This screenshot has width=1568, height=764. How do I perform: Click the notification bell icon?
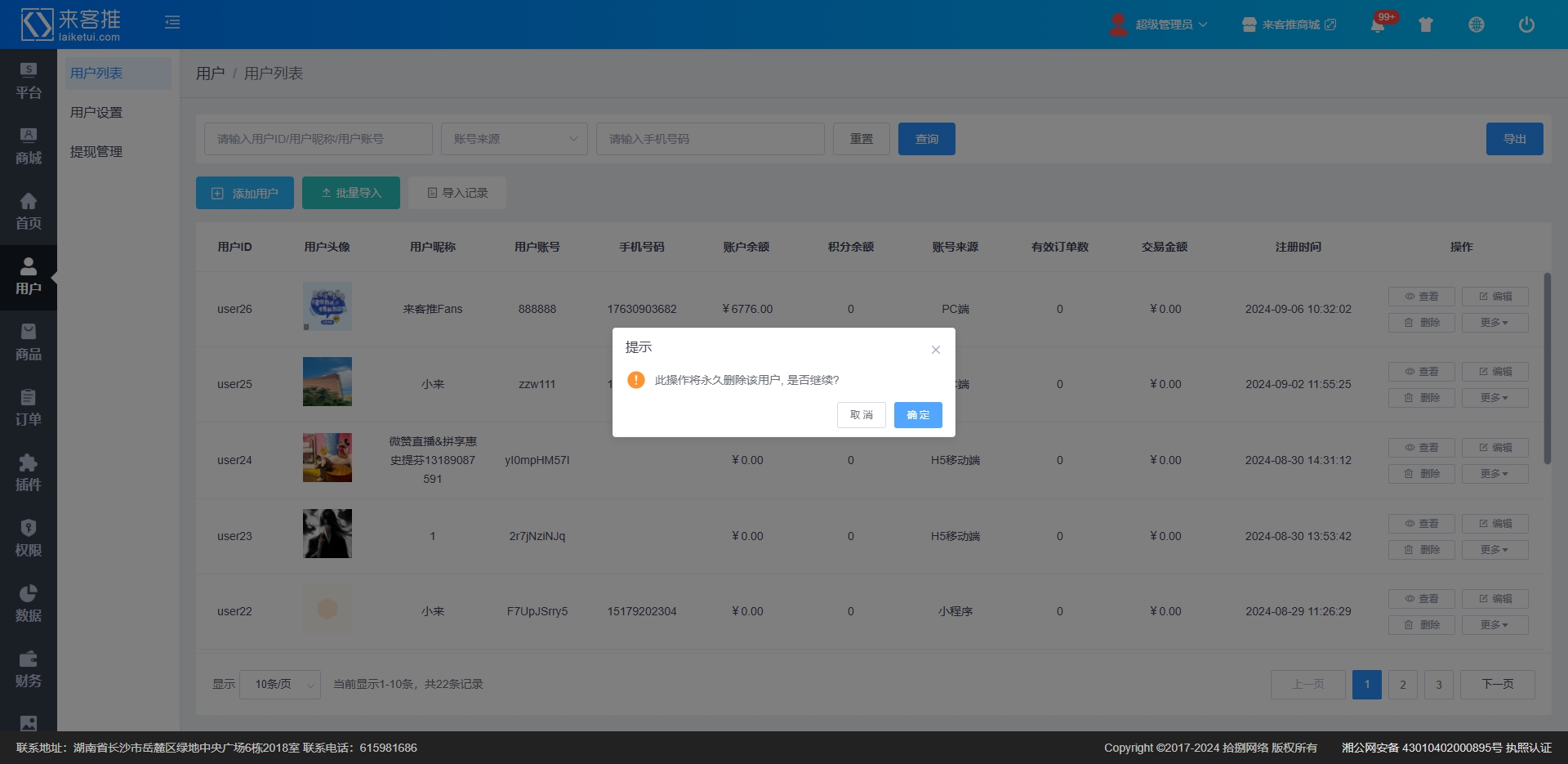click(x=1377, y=25)
